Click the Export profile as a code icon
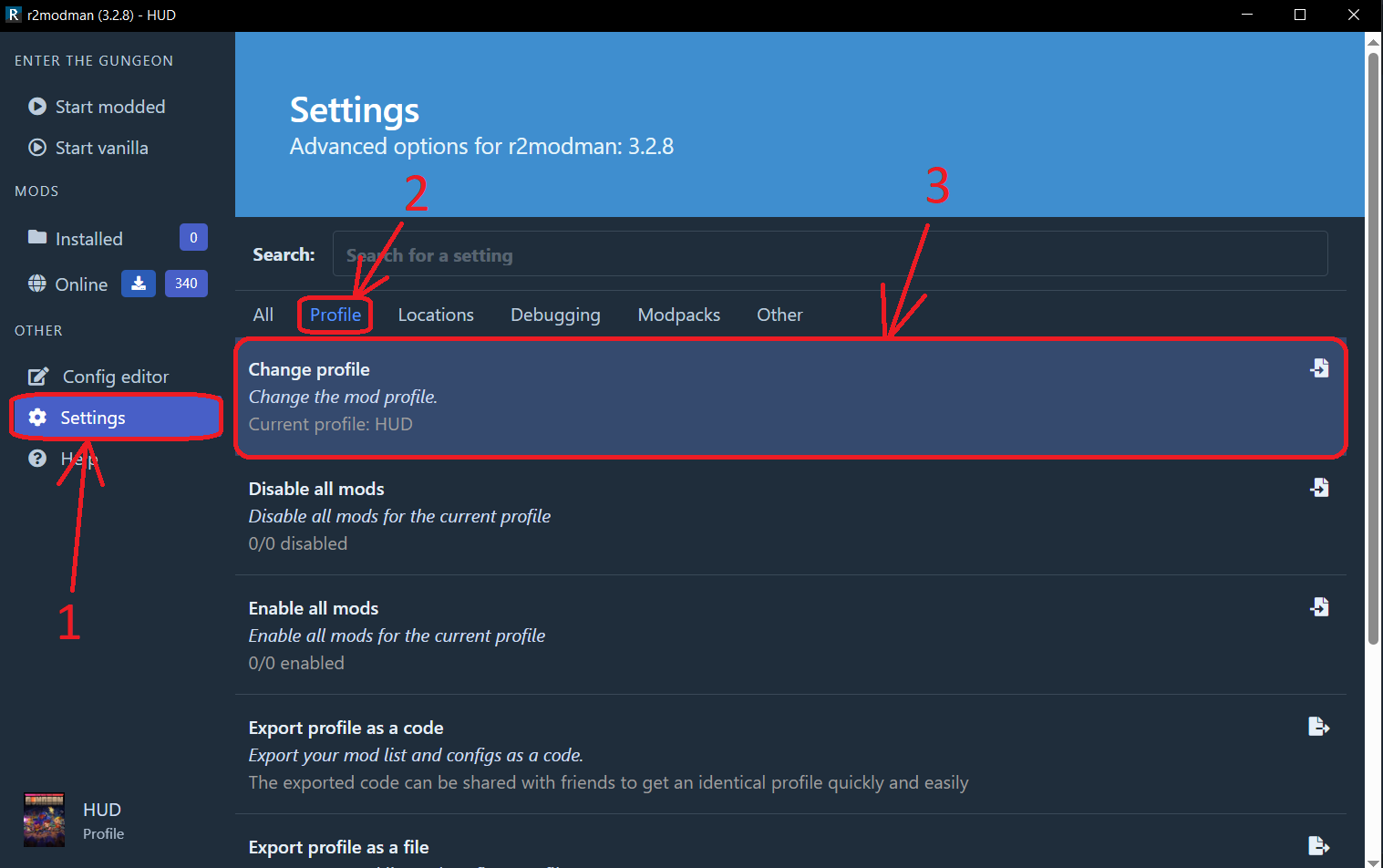1383x868 pixels. pyautogui.click(x=1319, y=727)
